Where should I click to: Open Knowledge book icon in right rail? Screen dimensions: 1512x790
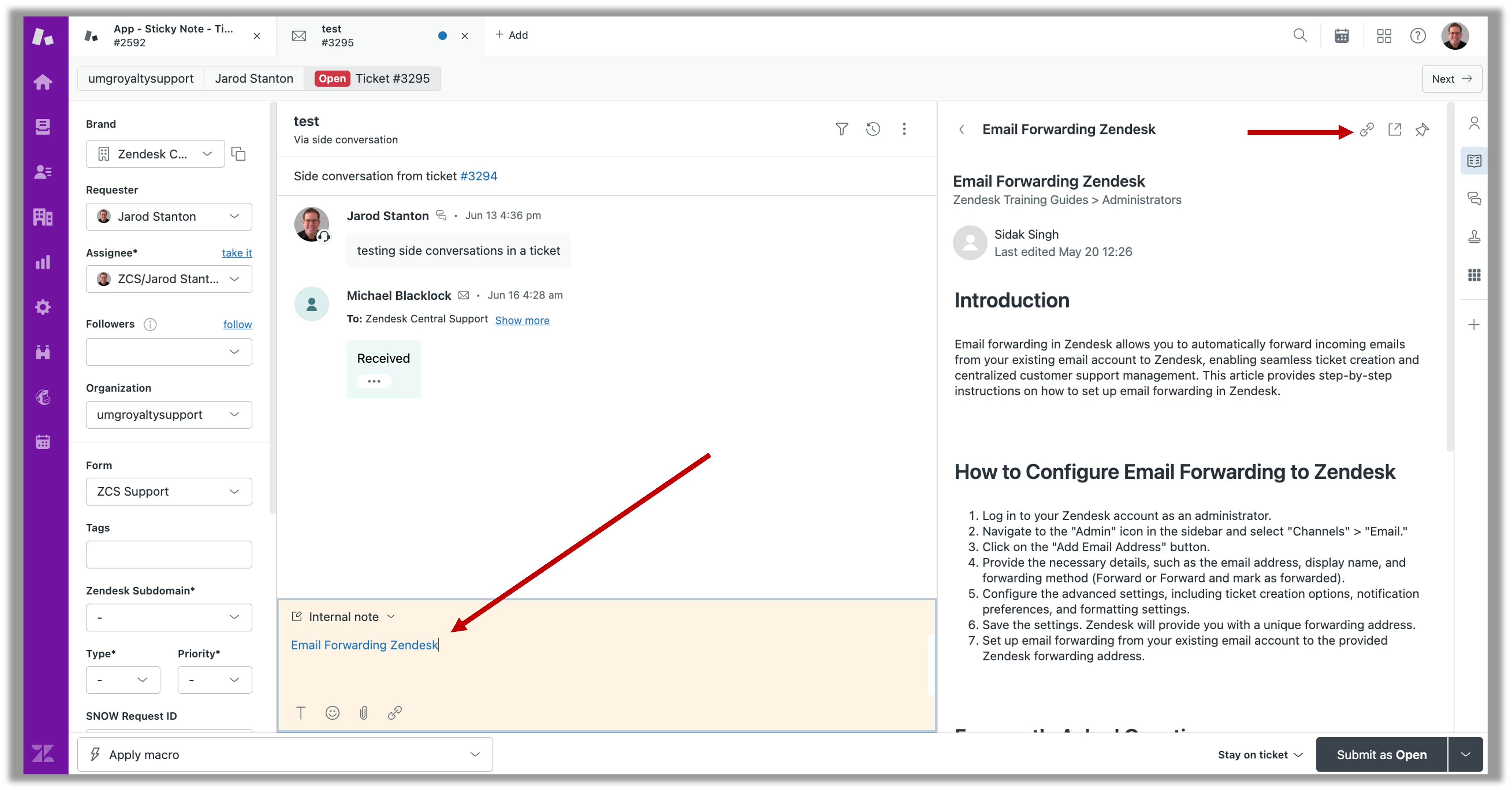pyautogui.click(x=1474, y=160)
